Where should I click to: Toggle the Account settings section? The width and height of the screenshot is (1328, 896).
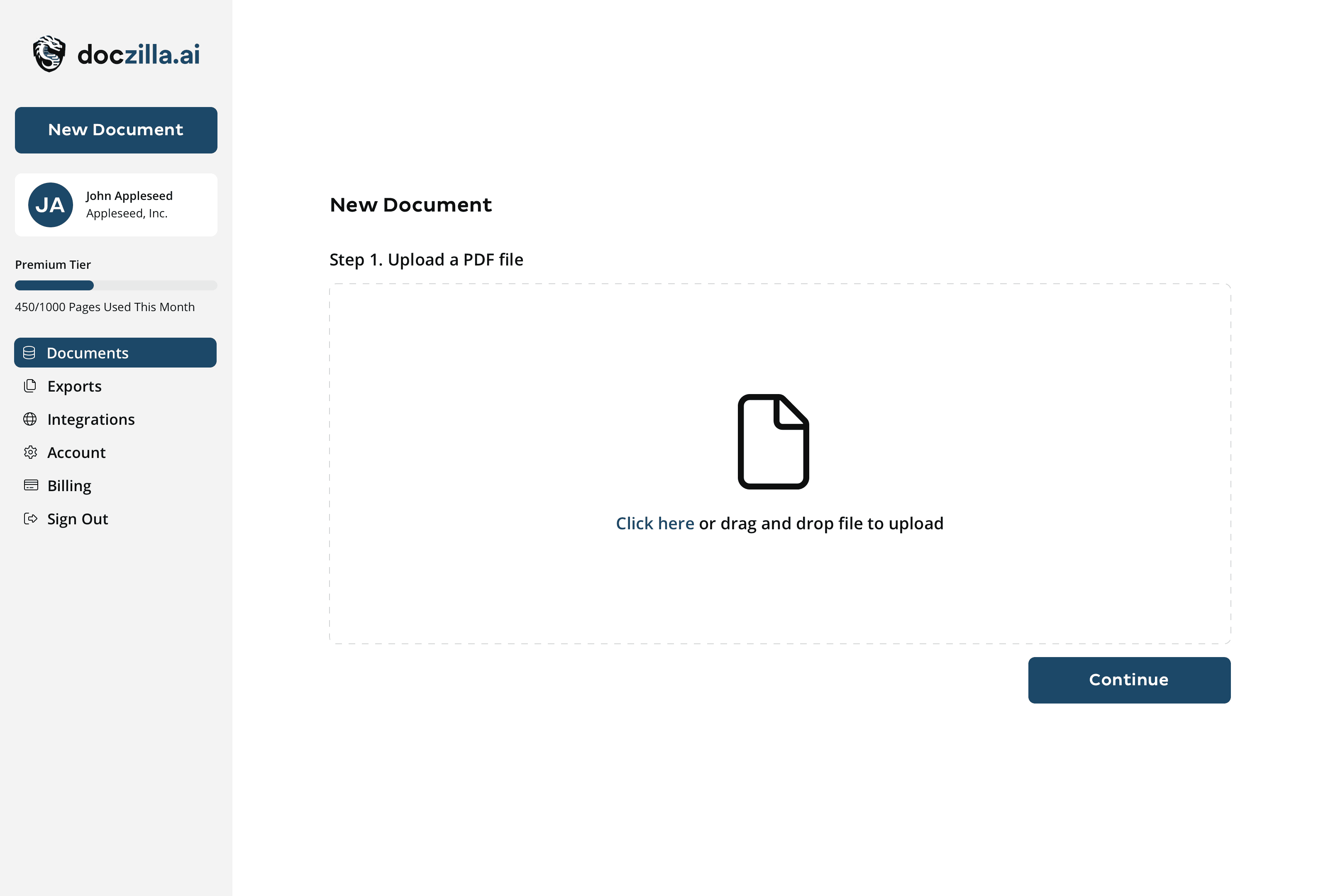(x=76, y=452)
